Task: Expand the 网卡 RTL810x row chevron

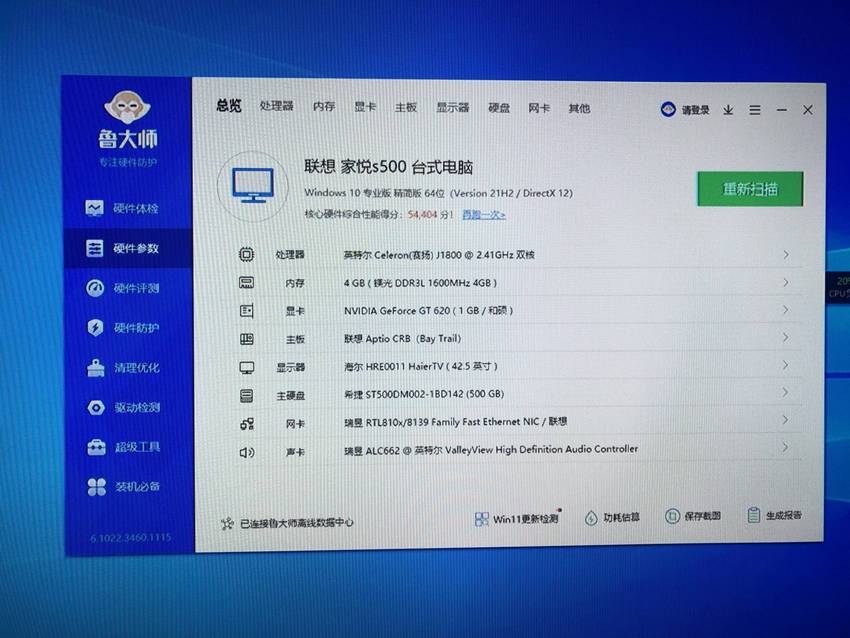Action: [x=785, y=420]
